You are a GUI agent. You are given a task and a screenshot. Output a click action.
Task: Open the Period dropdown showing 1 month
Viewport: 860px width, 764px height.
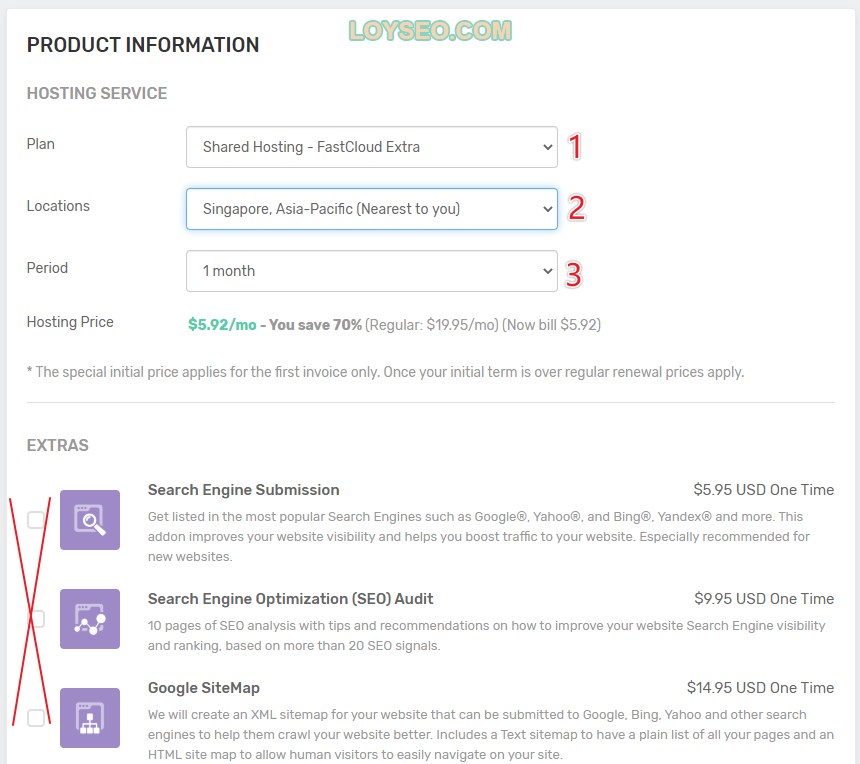pos(371,271)
